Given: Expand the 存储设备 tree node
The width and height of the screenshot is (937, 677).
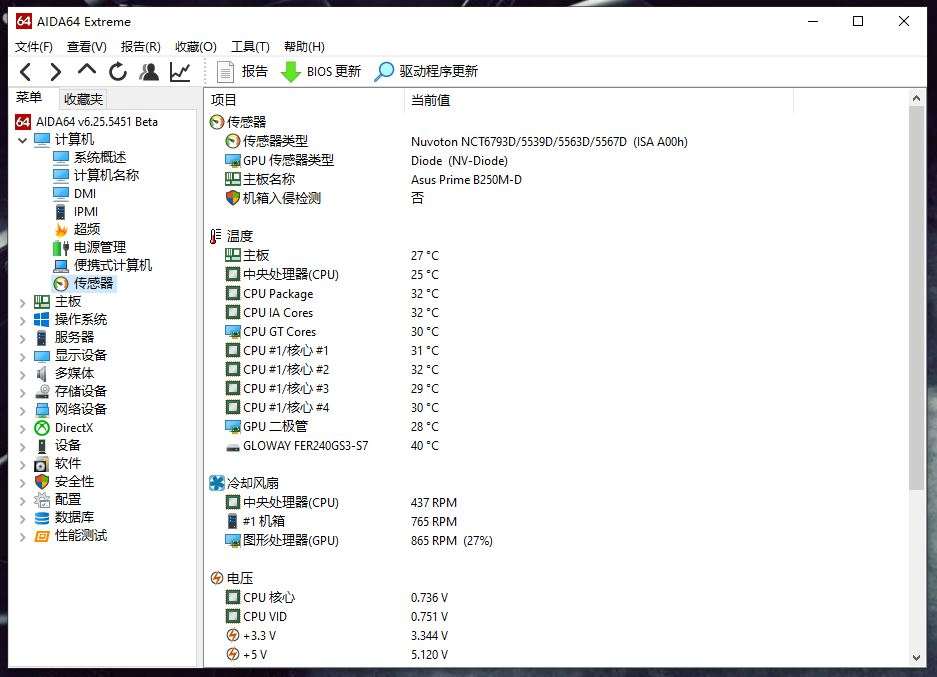Looking at the screenshot, I should click(23, 392).
